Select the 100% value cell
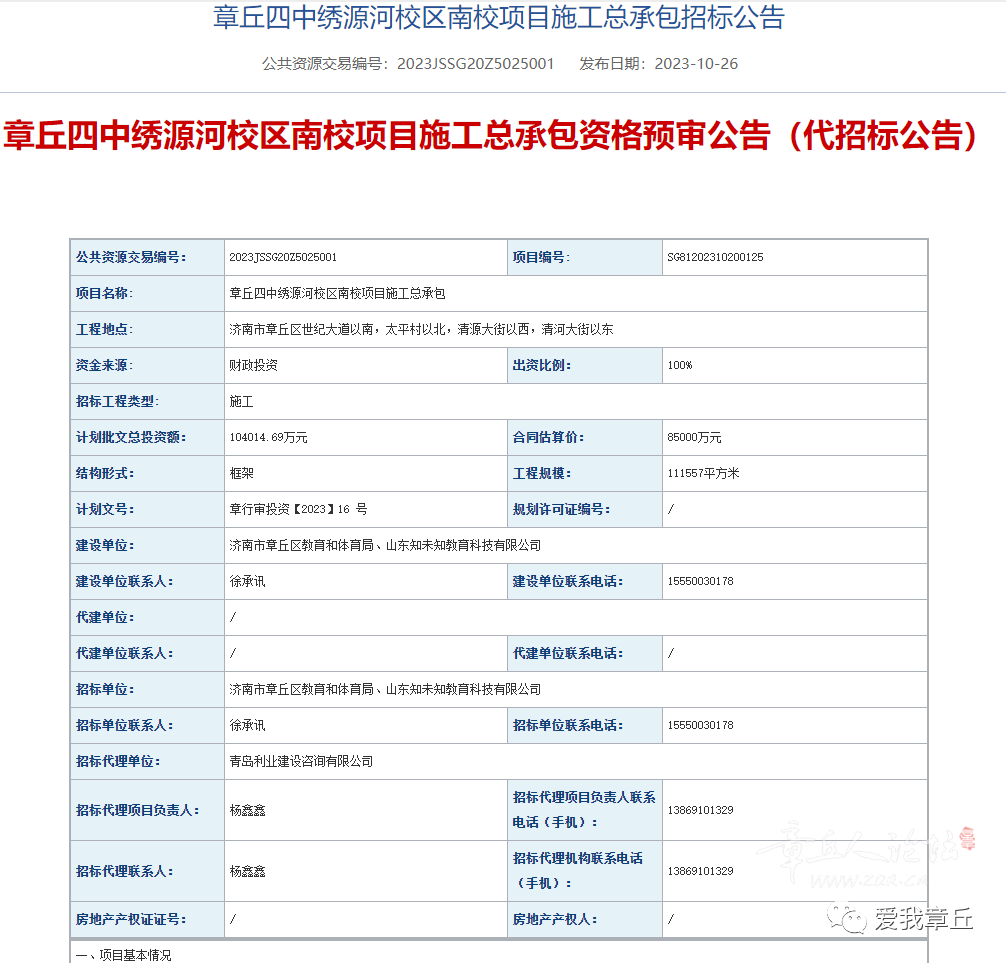 coord(795,365)
